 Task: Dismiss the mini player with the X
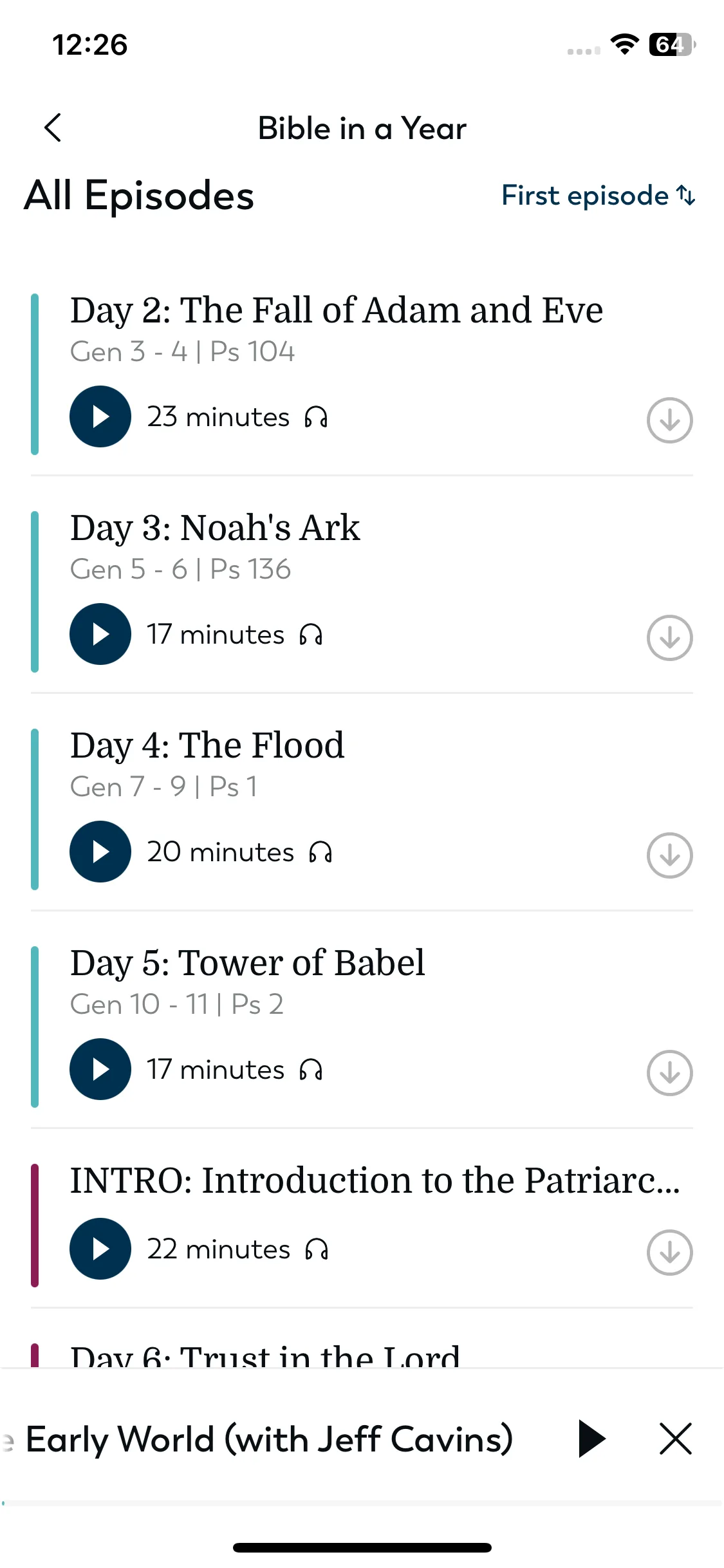click(x=676, y=1439)
